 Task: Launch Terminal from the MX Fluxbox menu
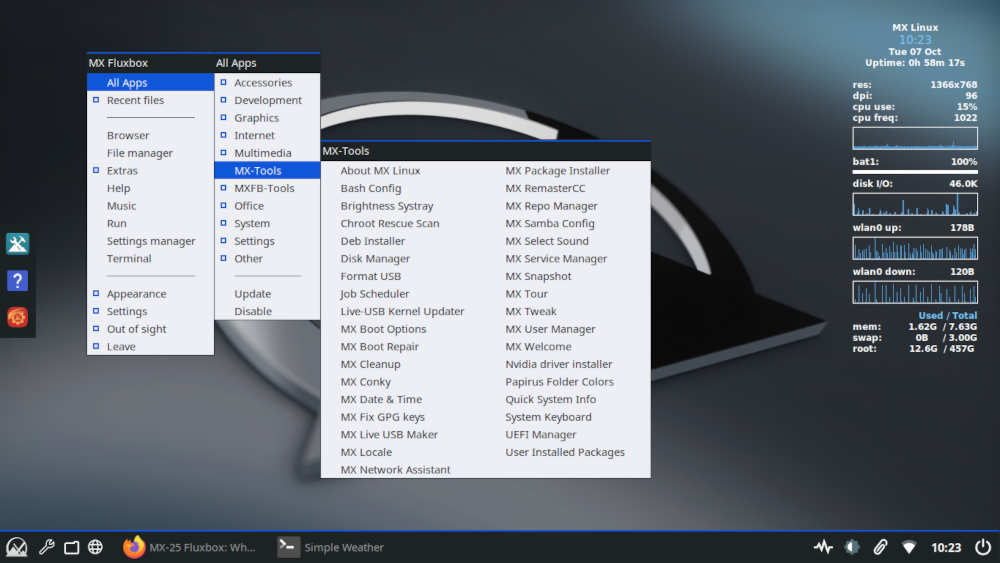[x=129, y=259]
